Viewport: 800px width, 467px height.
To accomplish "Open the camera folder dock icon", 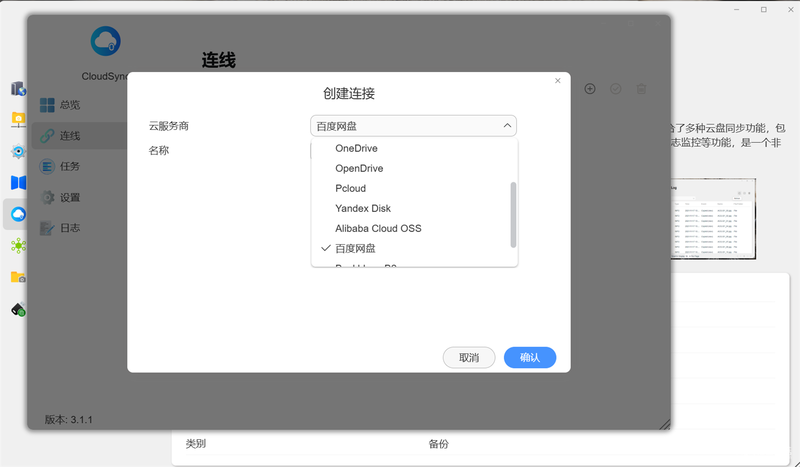I will tap(18, 278).
